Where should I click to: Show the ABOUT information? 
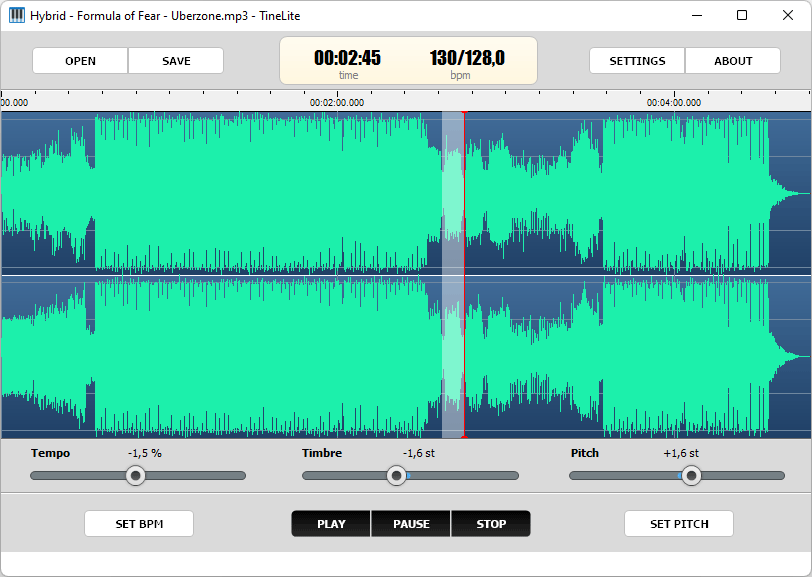click(x=733, y=61)
